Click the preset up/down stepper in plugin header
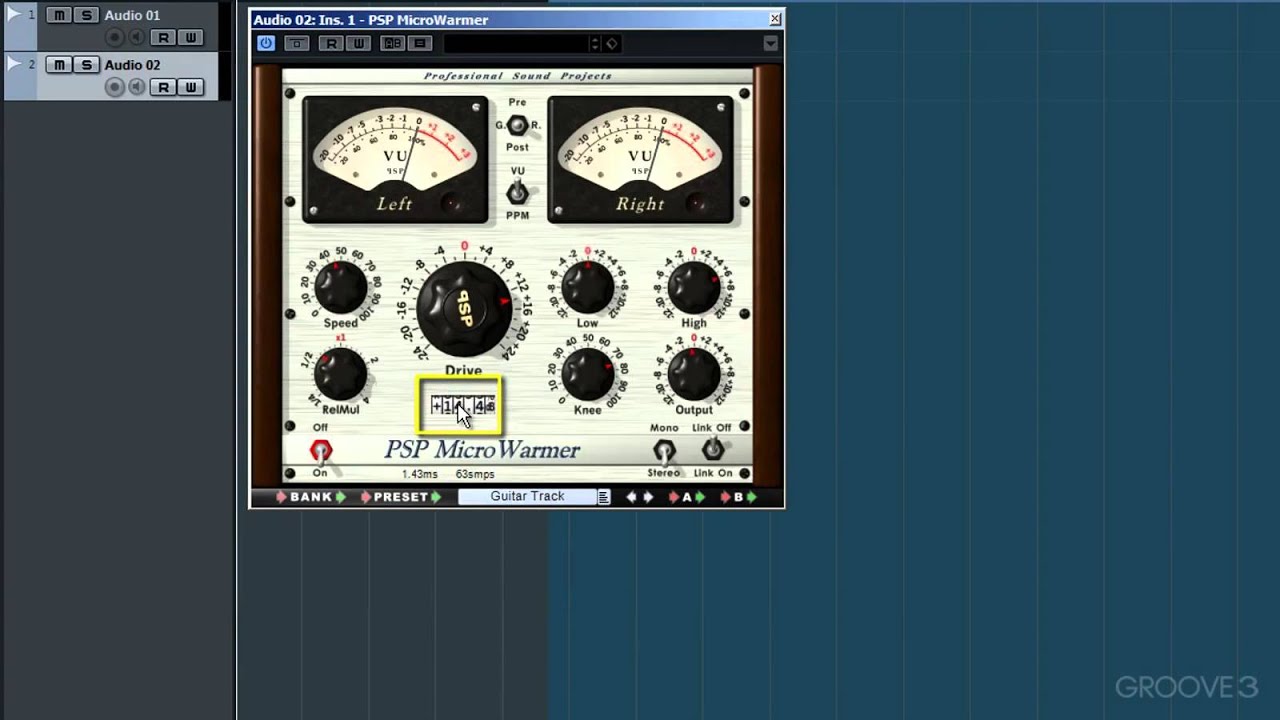Viewport: 1280px width, 720px height. tap(595, 43)
